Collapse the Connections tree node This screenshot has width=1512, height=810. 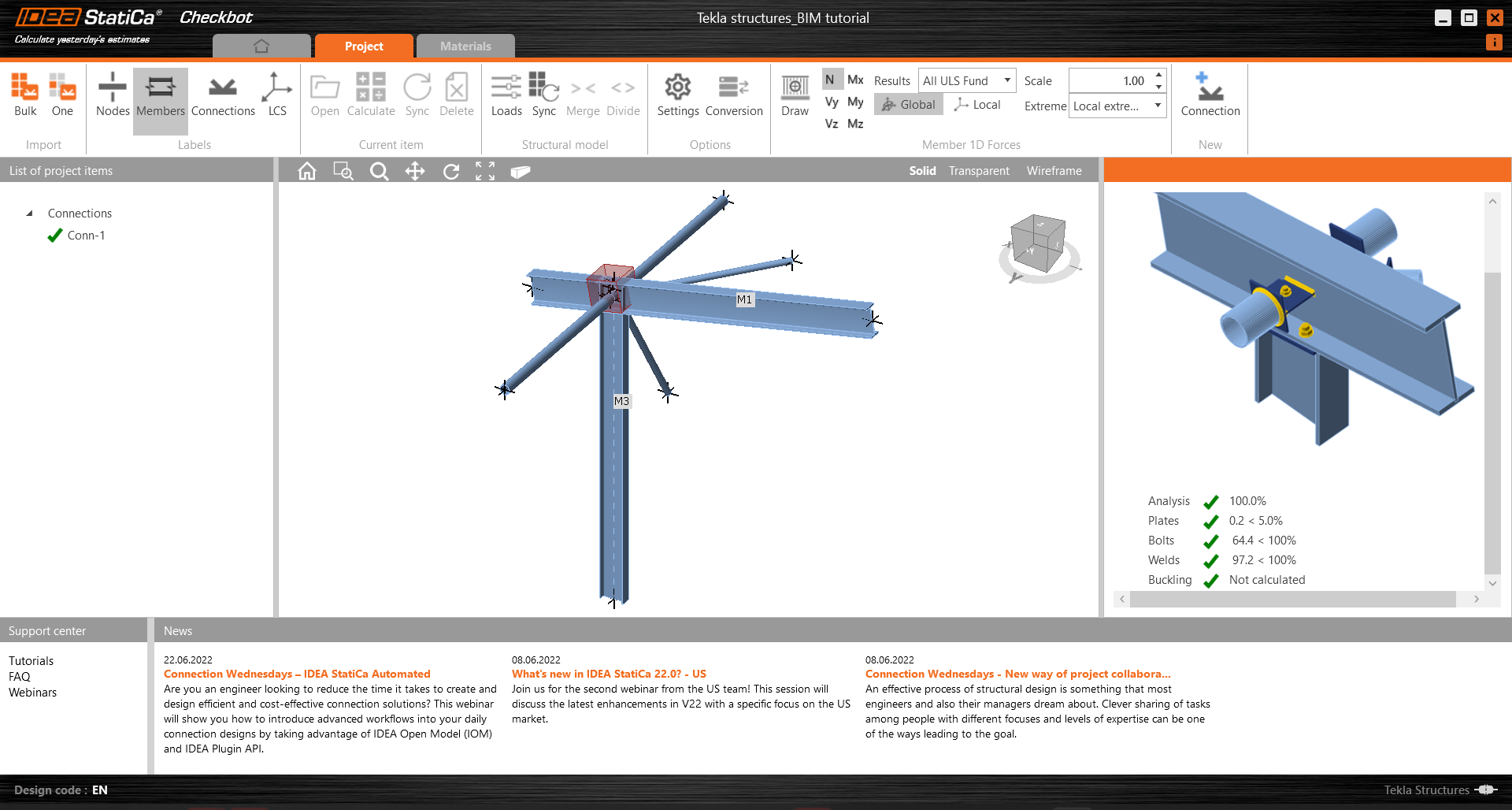point(29,213)
